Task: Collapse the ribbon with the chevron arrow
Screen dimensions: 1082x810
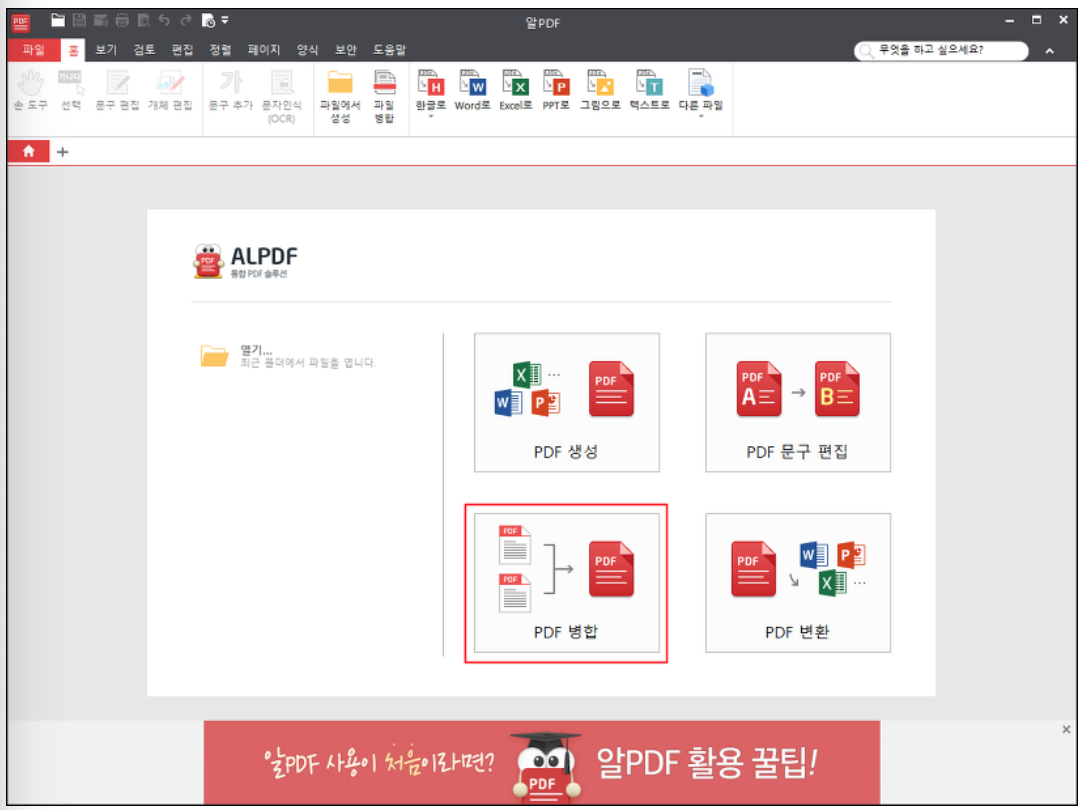Action: tap(1049, 50)
